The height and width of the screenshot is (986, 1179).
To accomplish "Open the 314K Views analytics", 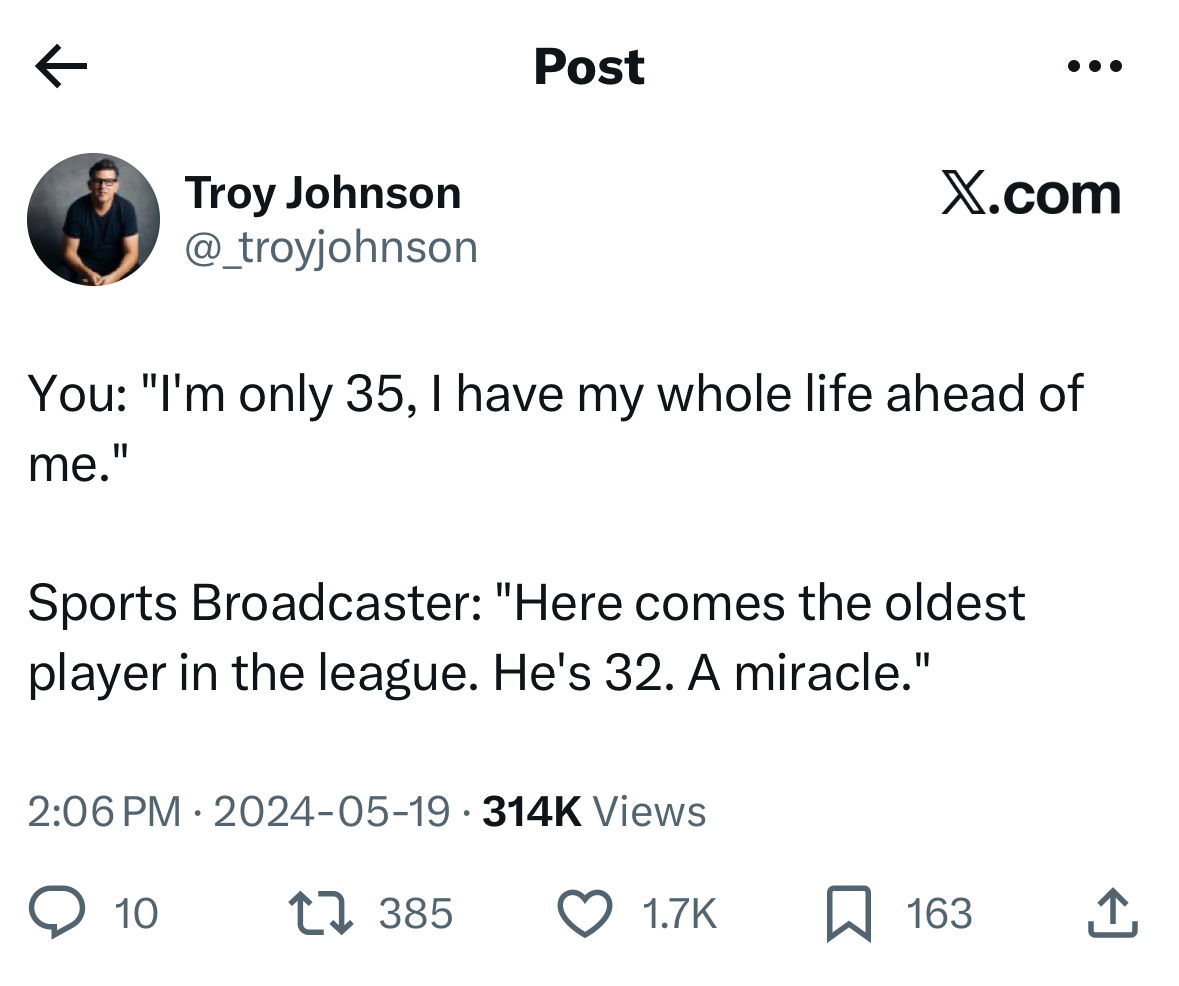I will [594, 812].
